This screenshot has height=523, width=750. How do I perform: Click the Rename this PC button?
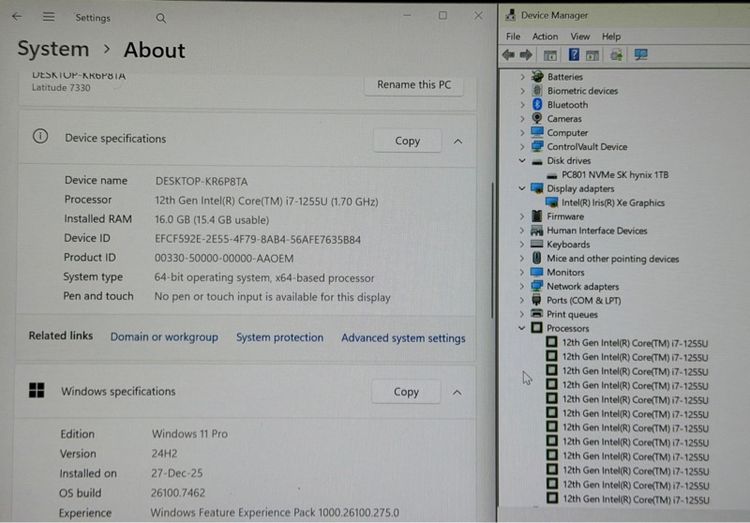coord(414,85)
